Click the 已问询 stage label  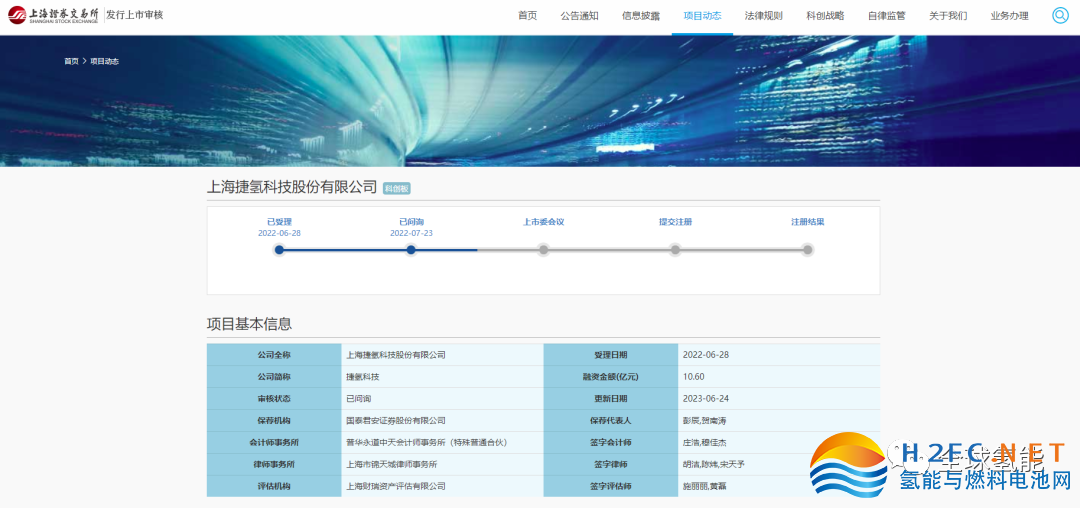click(x=411, y=222)
